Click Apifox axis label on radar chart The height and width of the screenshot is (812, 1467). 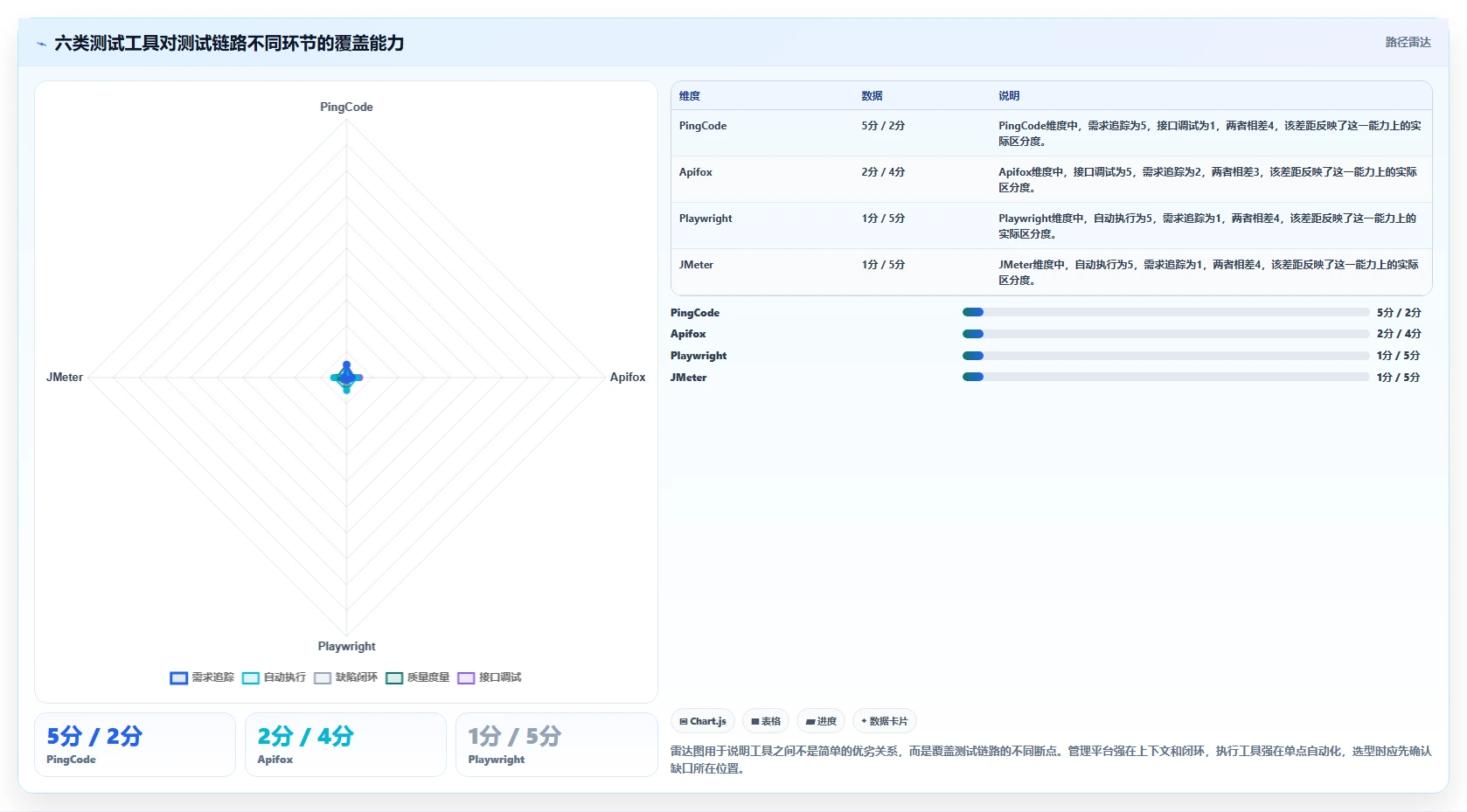point(628,377)
